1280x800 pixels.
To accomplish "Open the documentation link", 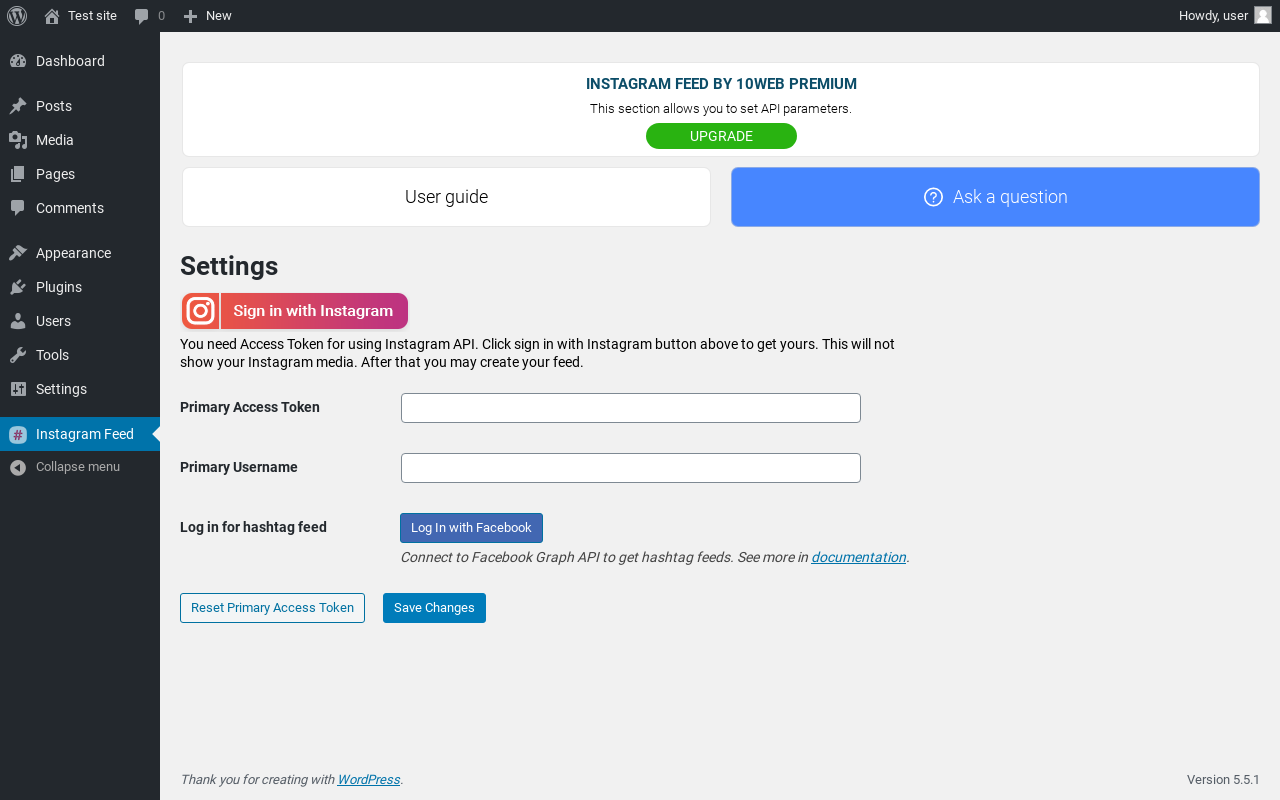I will click(859, 557).
